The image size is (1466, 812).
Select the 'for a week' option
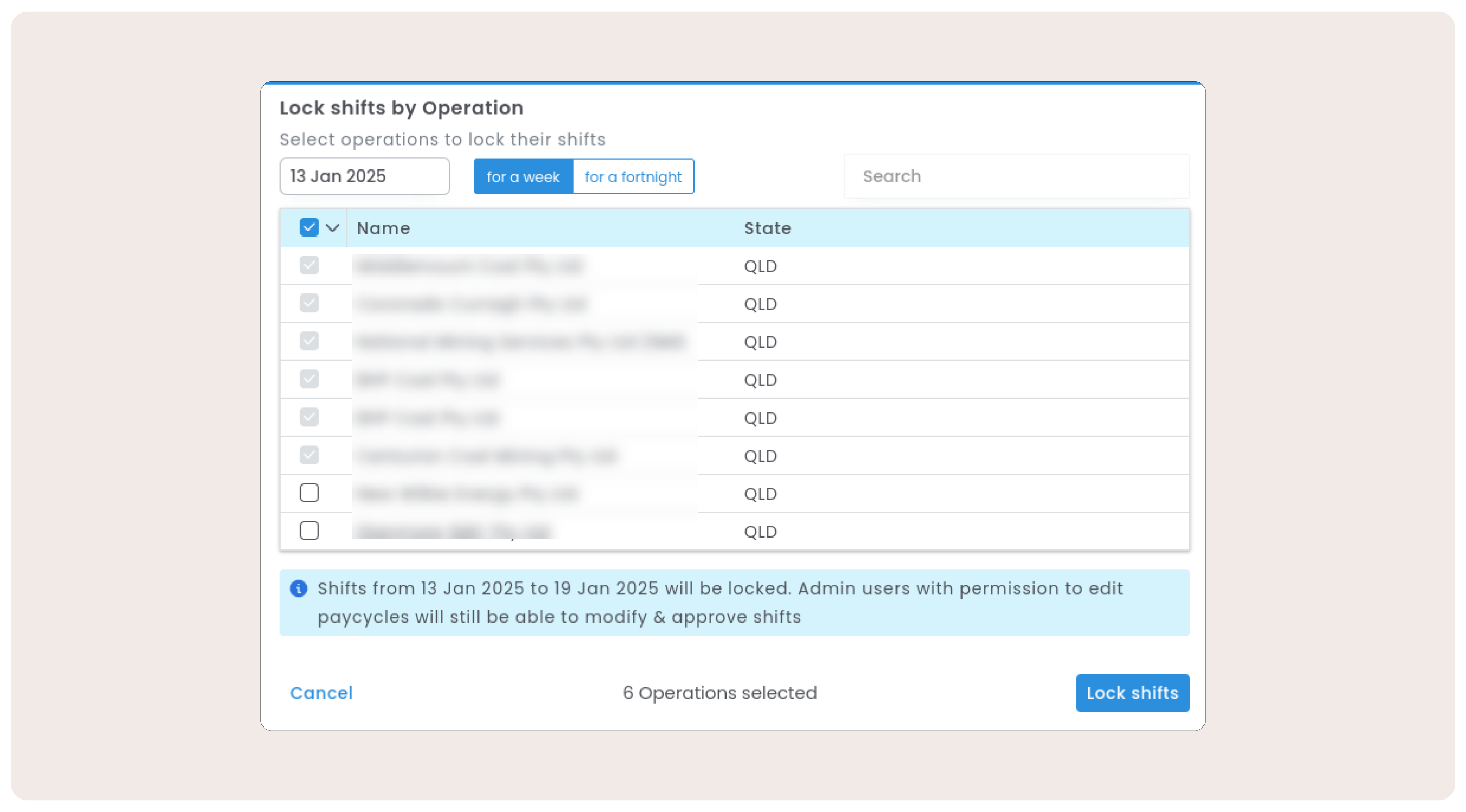point(523,176)
